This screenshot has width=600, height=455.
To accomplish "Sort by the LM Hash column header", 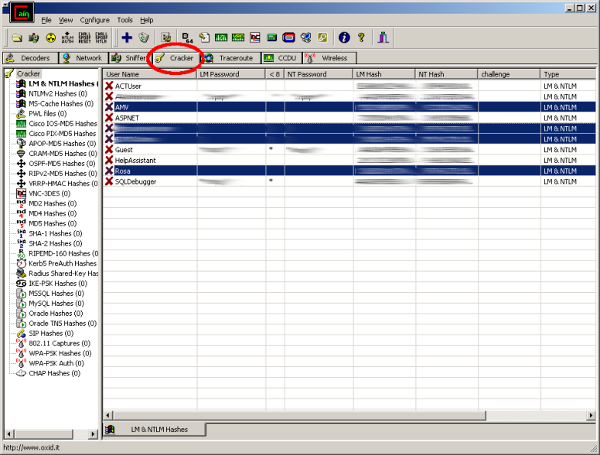I will coord(384,74).
